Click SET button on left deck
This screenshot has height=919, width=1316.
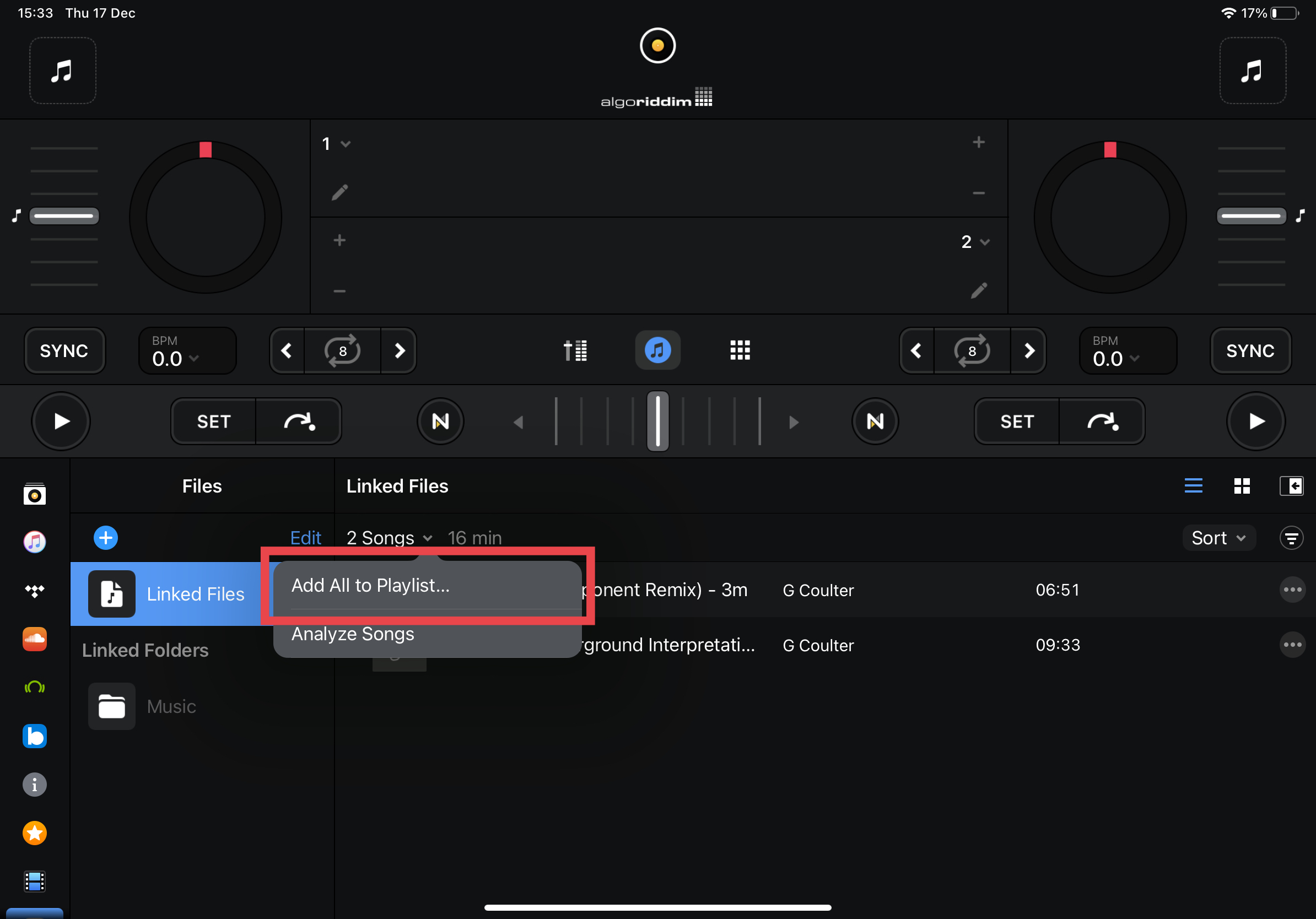pyautogui.click(x=213, y=421)
